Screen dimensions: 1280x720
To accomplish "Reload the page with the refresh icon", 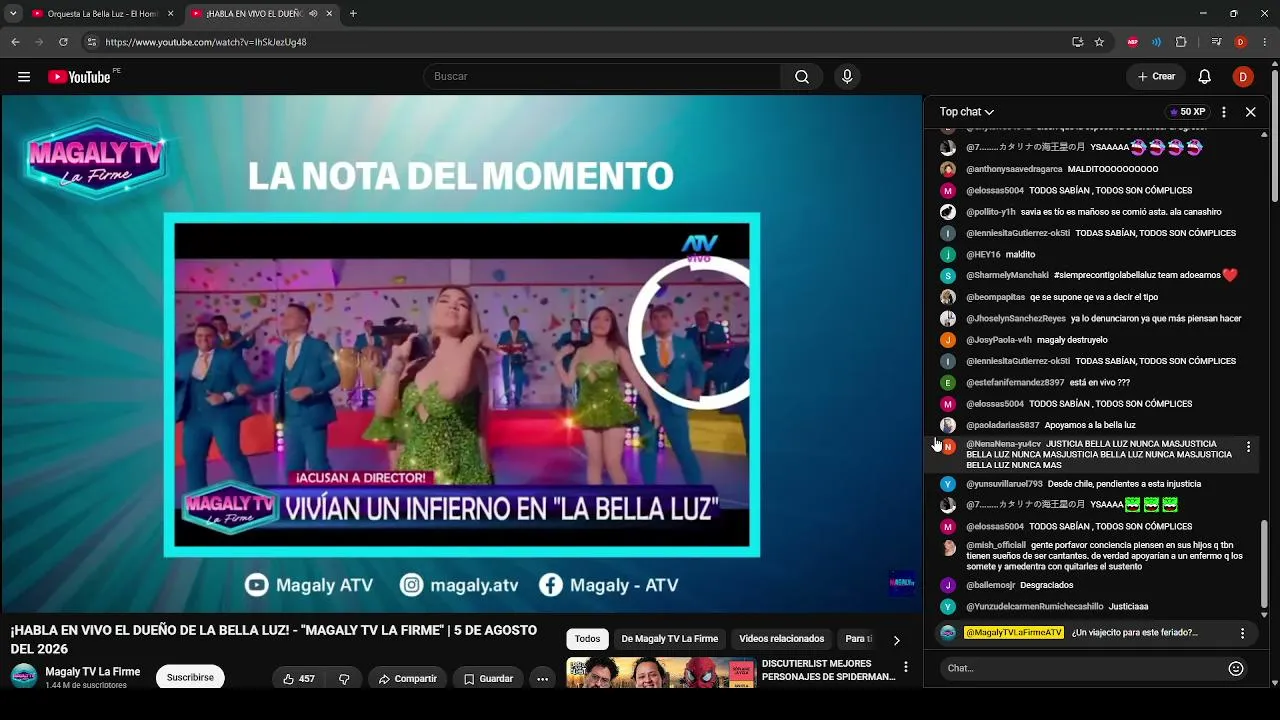I will pos(63,42).
